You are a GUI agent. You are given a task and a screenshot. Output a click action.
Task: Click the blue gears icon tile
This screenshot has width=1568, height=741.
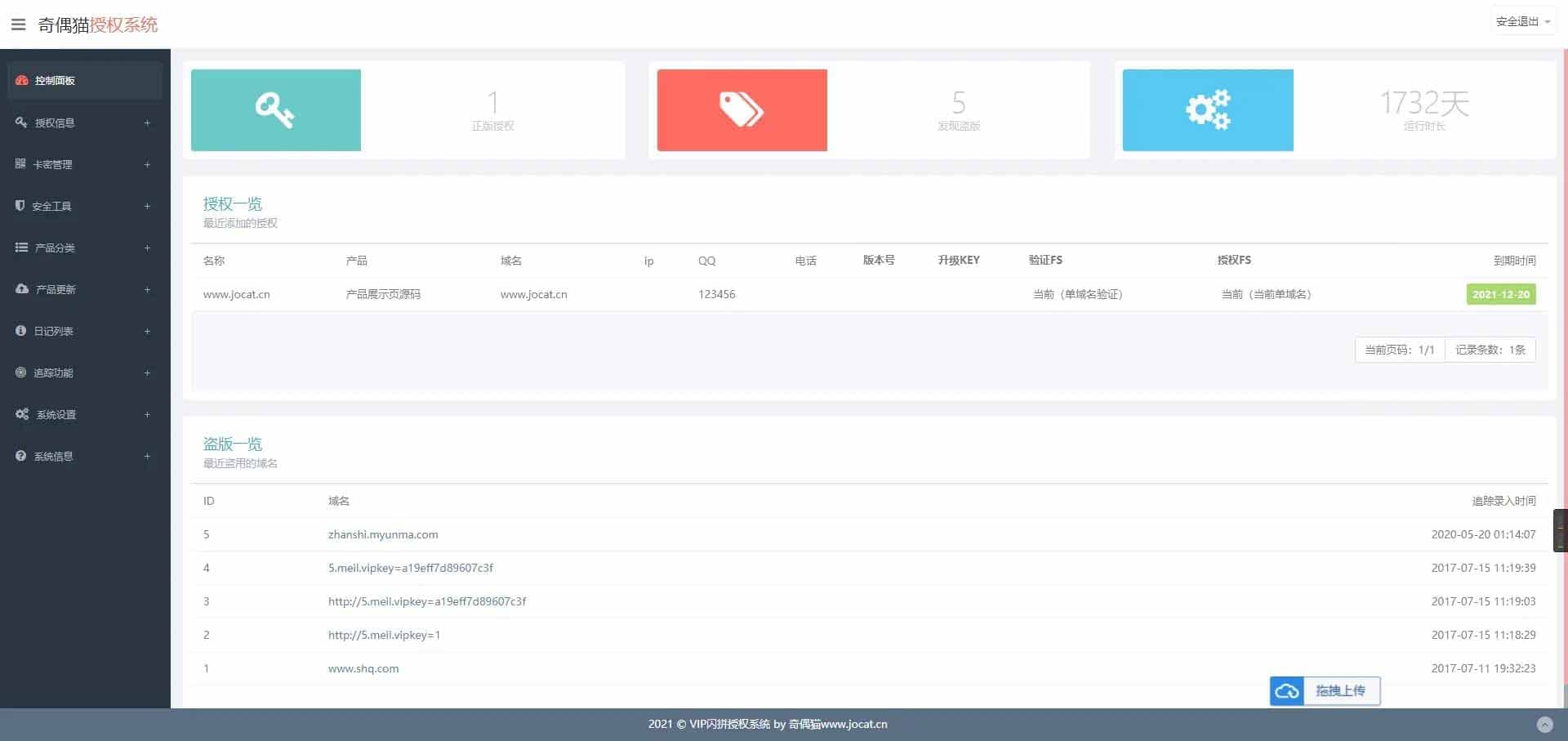coord(1207,110)
